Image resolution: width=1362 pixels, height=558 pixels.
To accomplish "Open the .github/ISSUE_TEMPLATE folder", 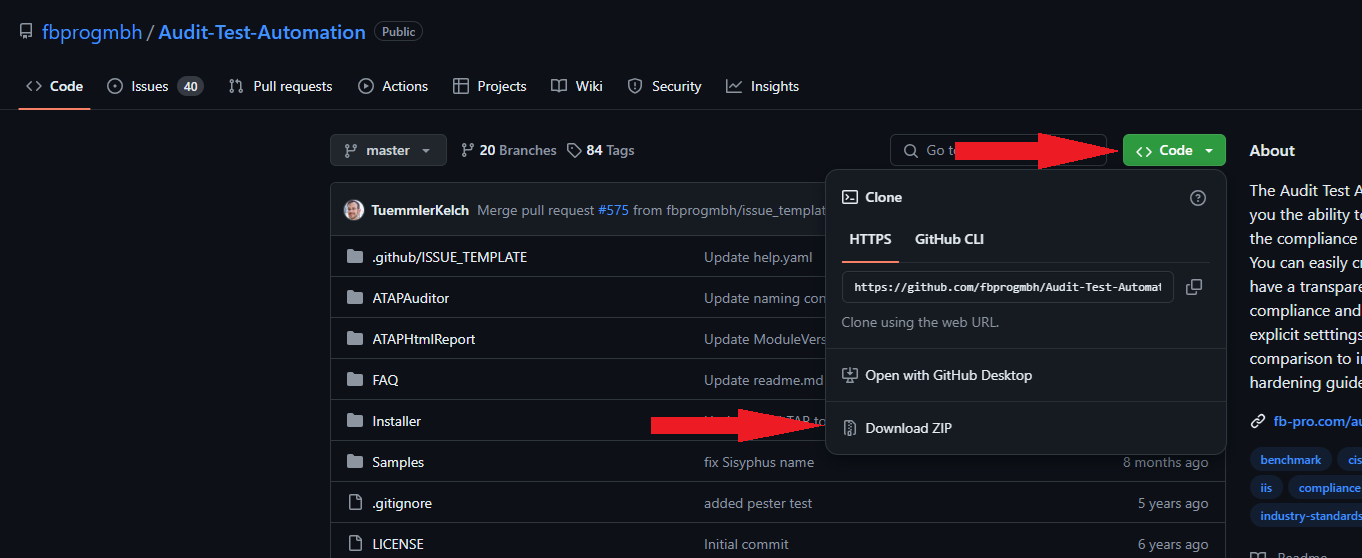I will pos(450,257).
